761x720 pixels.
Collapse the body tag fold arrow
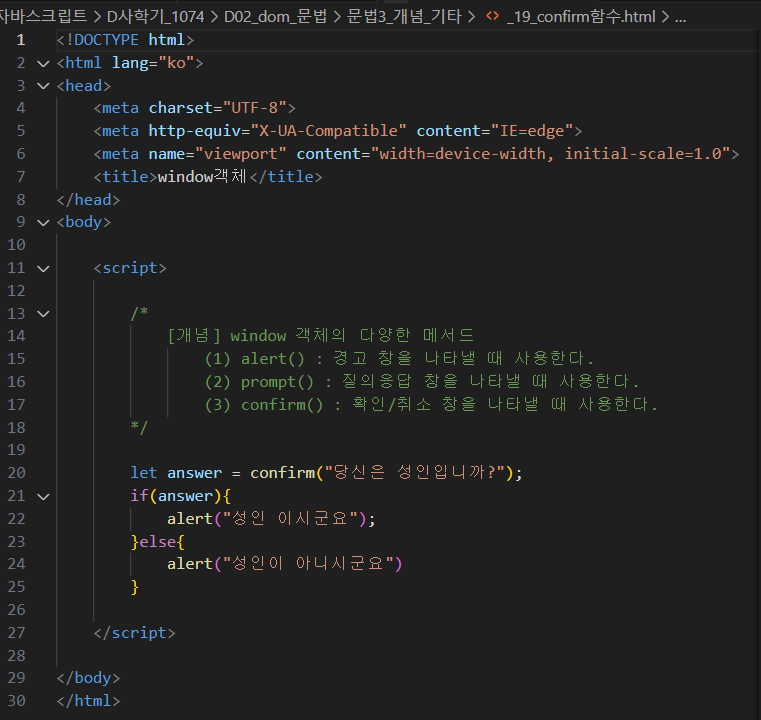[x=43, y=223]
